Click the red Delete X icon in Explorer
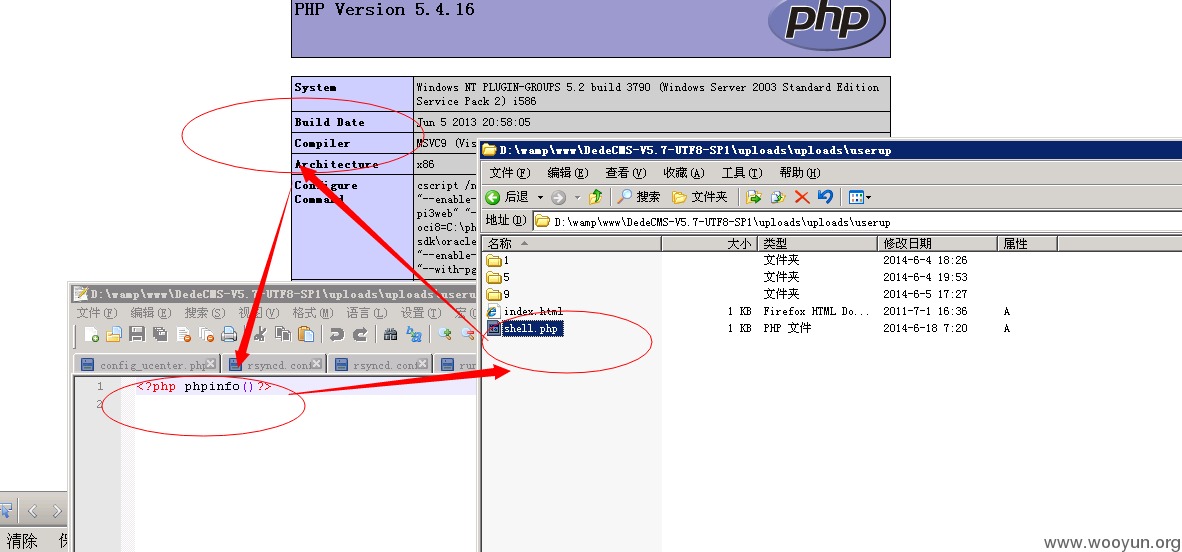This screenshot has width=1182, height=552. pos(802,197)
